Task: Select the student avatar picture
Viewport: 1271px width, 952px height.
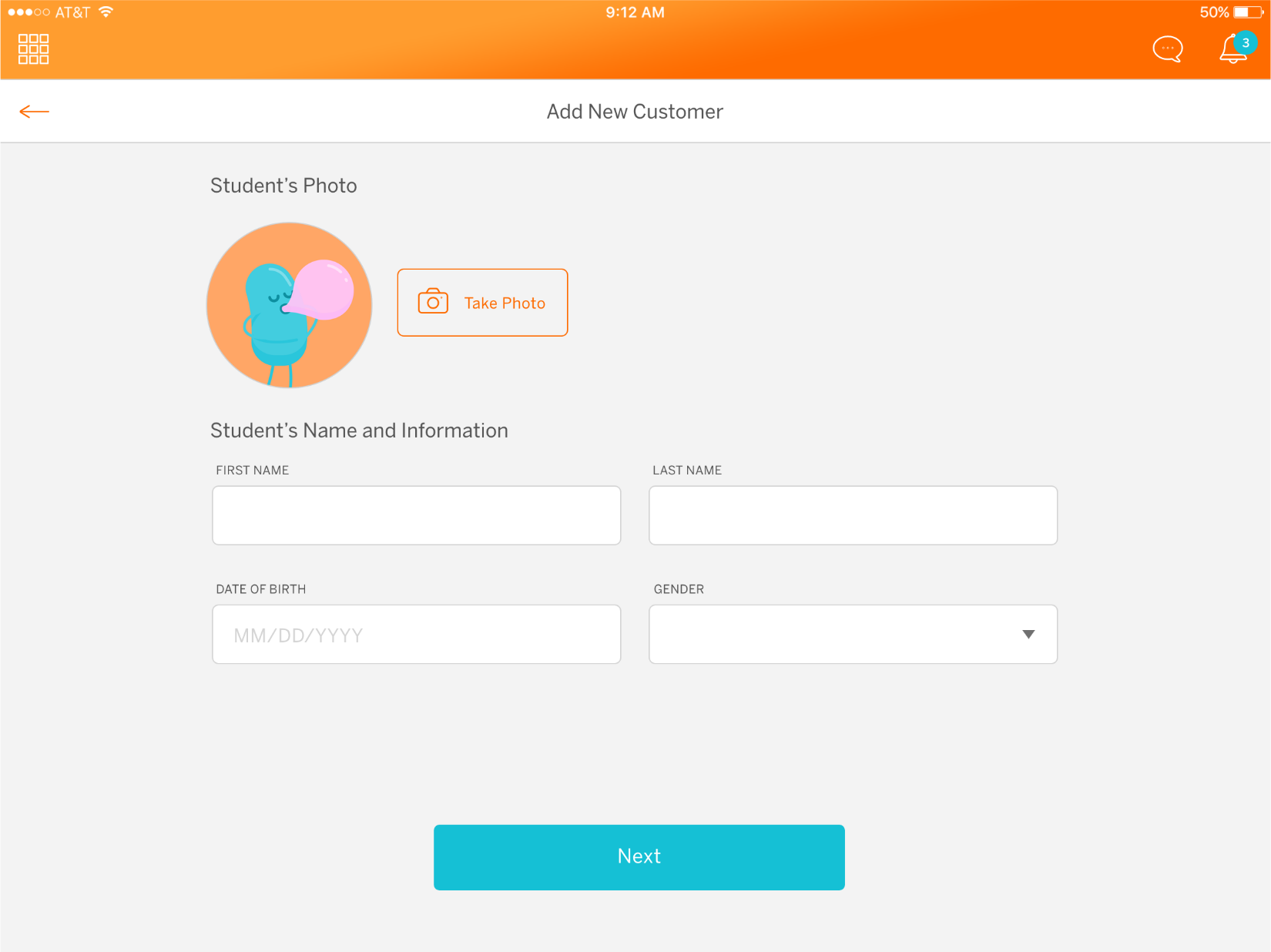Action: [x=289, y=305]
